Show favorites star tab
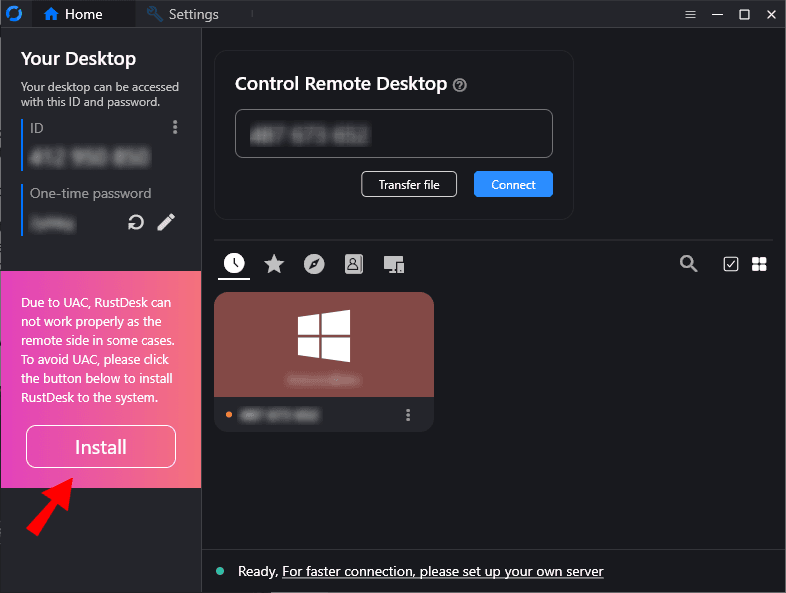 (274, 264)
